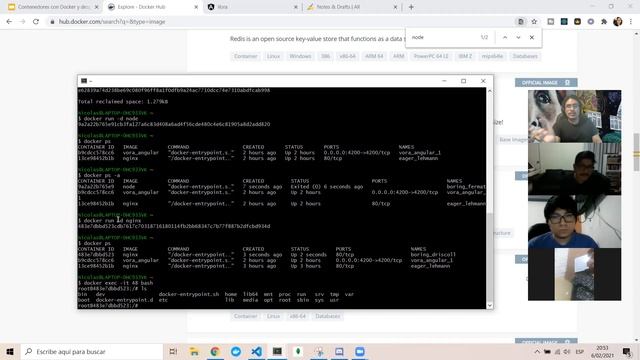Show hidden system tray icons

(x=537, y=351)
